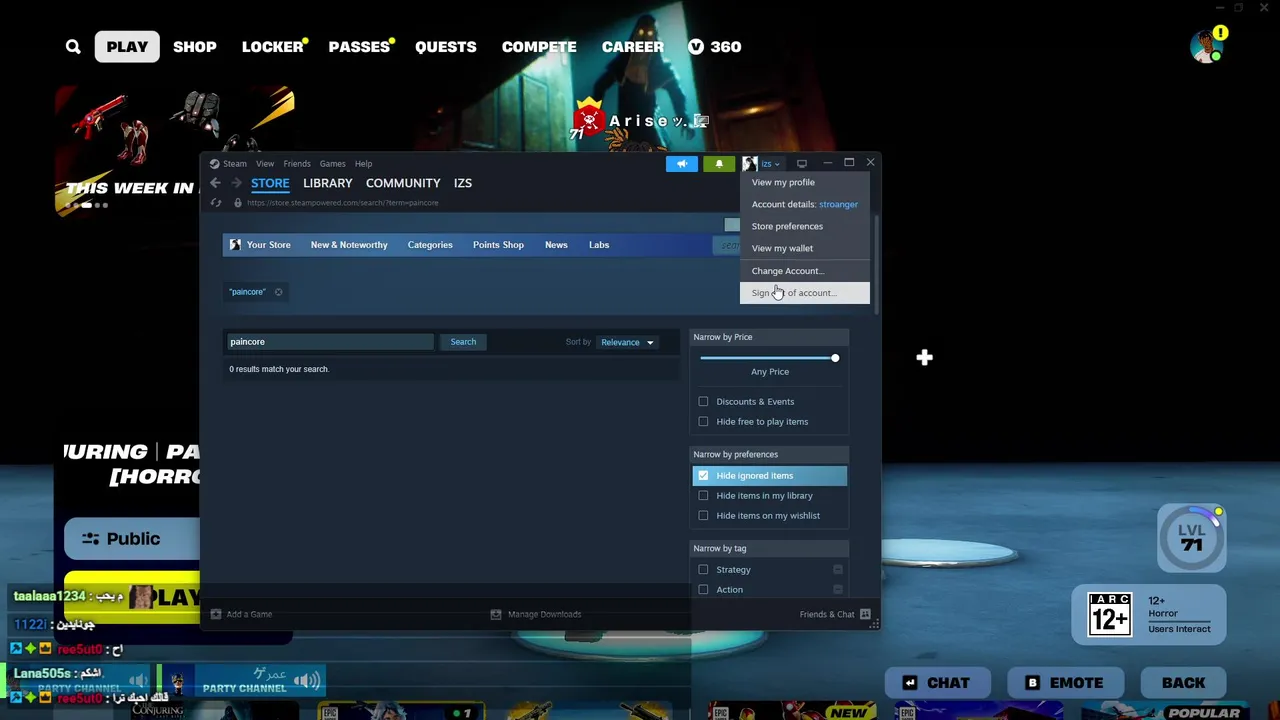Open the Steam COMMUNITY tab
This screenshot has width=1280, height=720.
point(403,183)
